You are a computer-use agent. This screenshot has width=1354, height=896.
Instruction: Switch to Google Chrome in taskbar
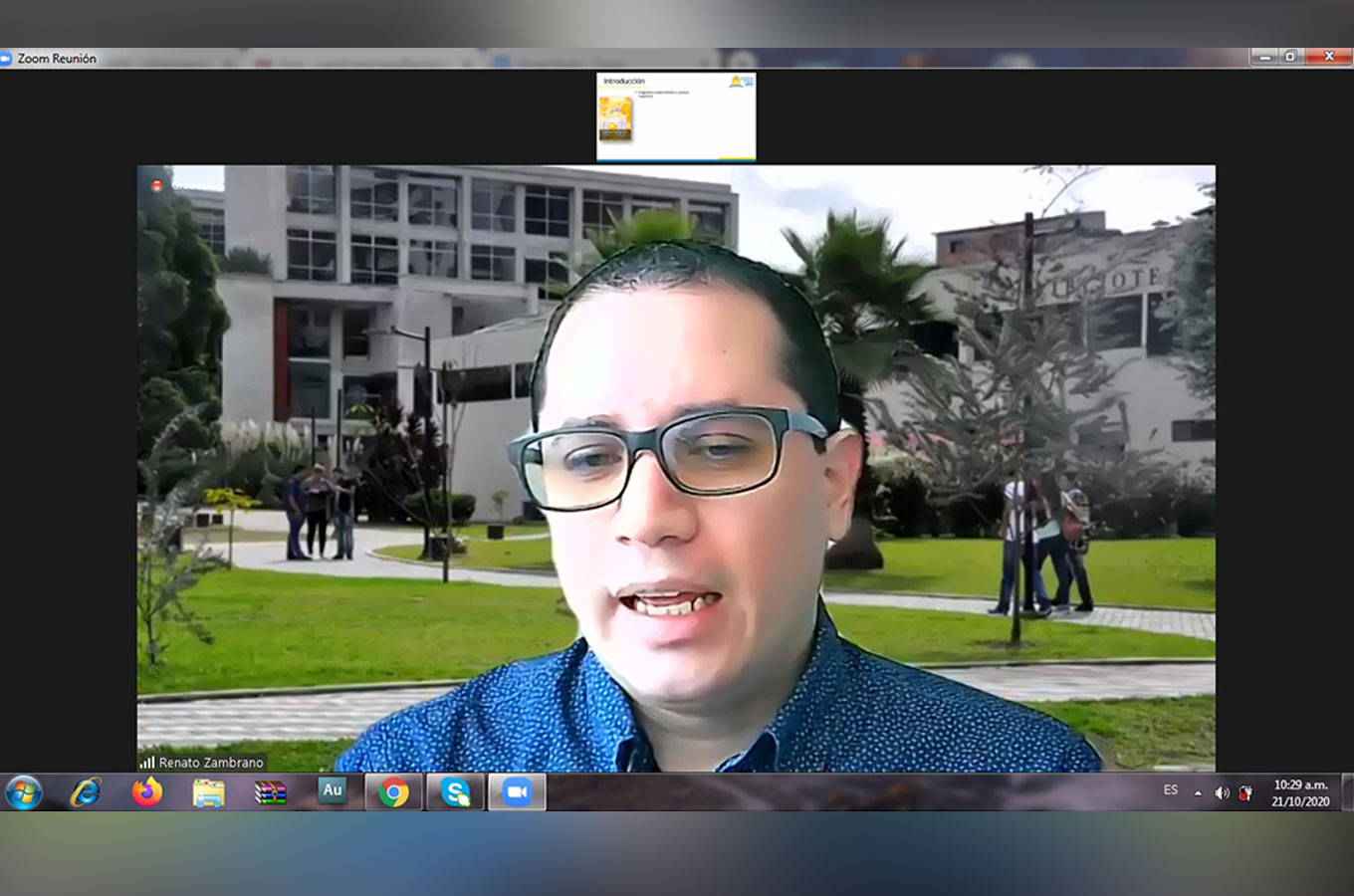pyautogui.click(x=393, y=792)
